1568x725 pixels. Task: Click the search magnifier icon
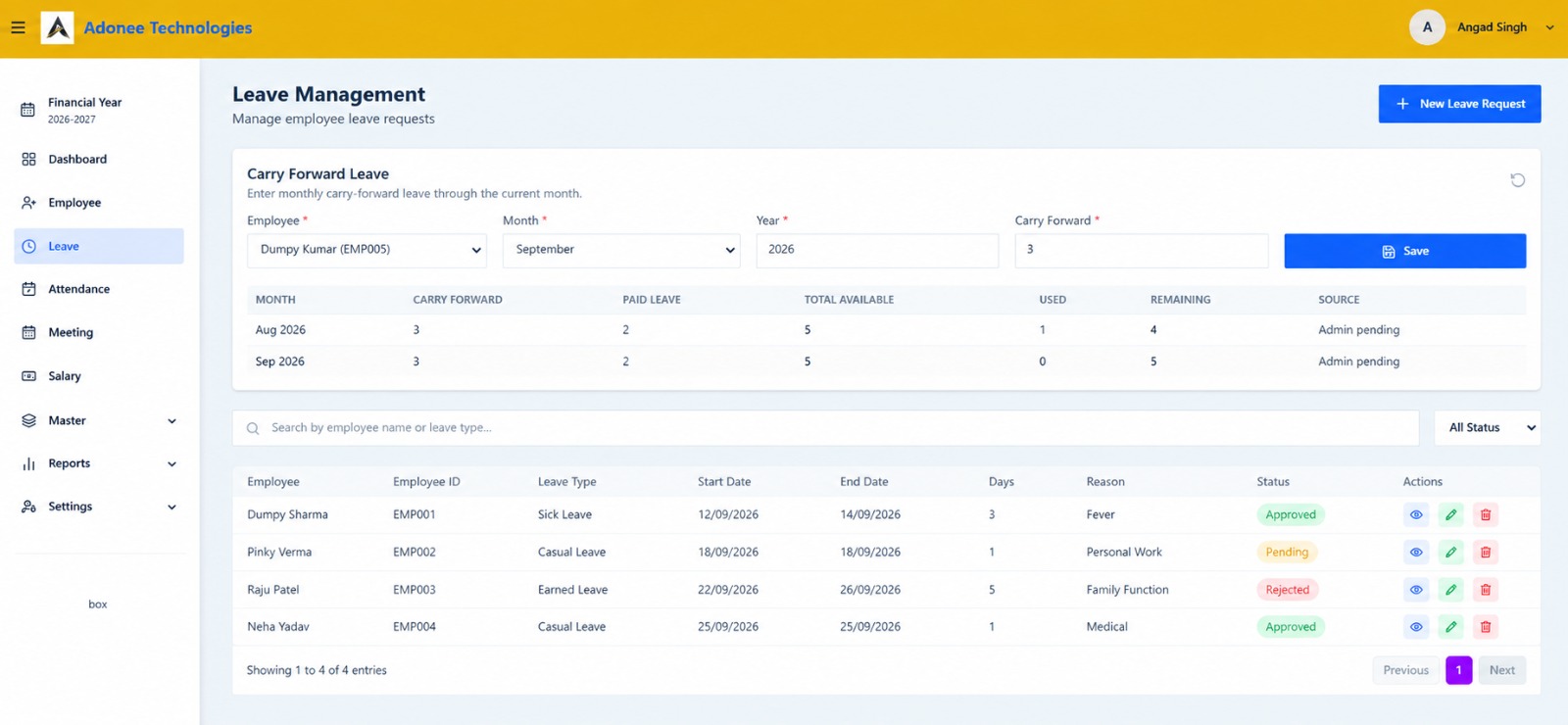coord(253,428)
